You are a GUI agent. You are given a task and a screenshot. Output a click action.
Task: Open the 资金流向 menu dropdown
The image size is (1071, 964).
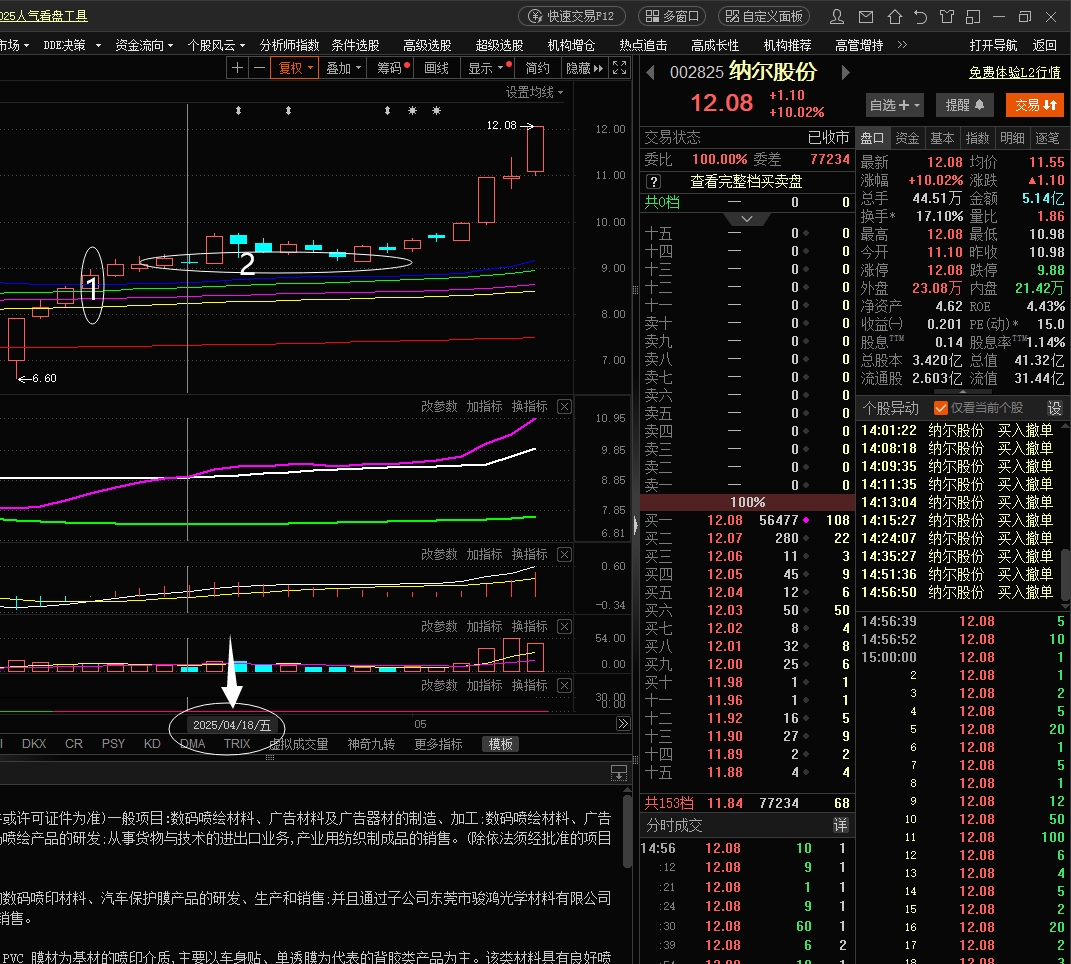tap(144, 45)
